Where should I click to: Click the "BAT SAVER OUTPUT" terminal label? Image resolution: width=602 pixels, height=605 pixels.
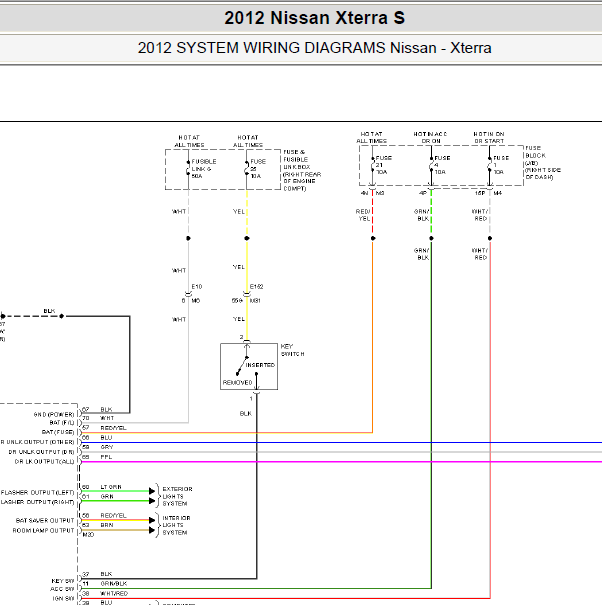point(45,521)
